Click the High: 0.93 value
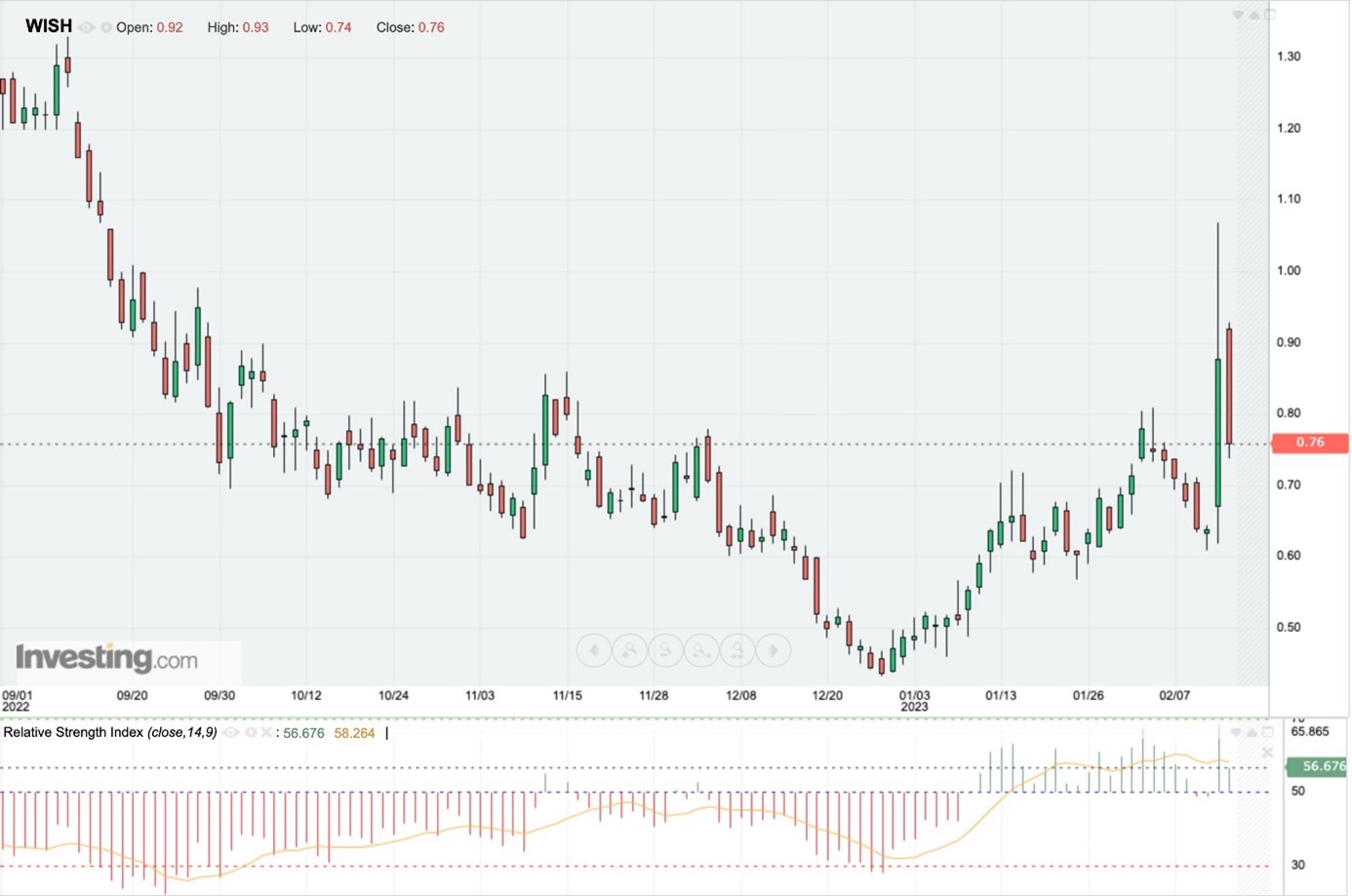 pos(256,27)
